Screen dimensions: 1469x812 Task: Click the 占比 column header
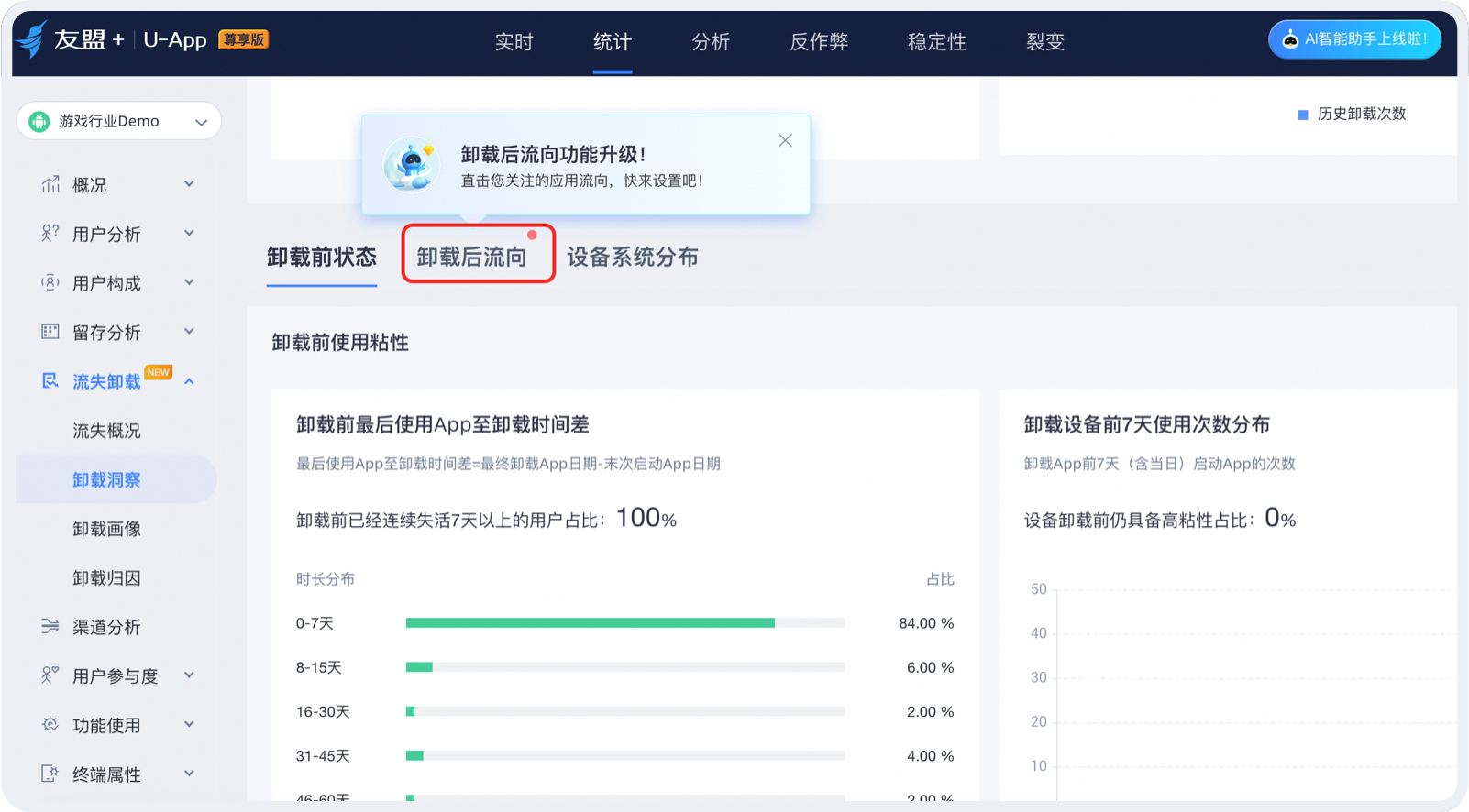[x=940, y=579]
